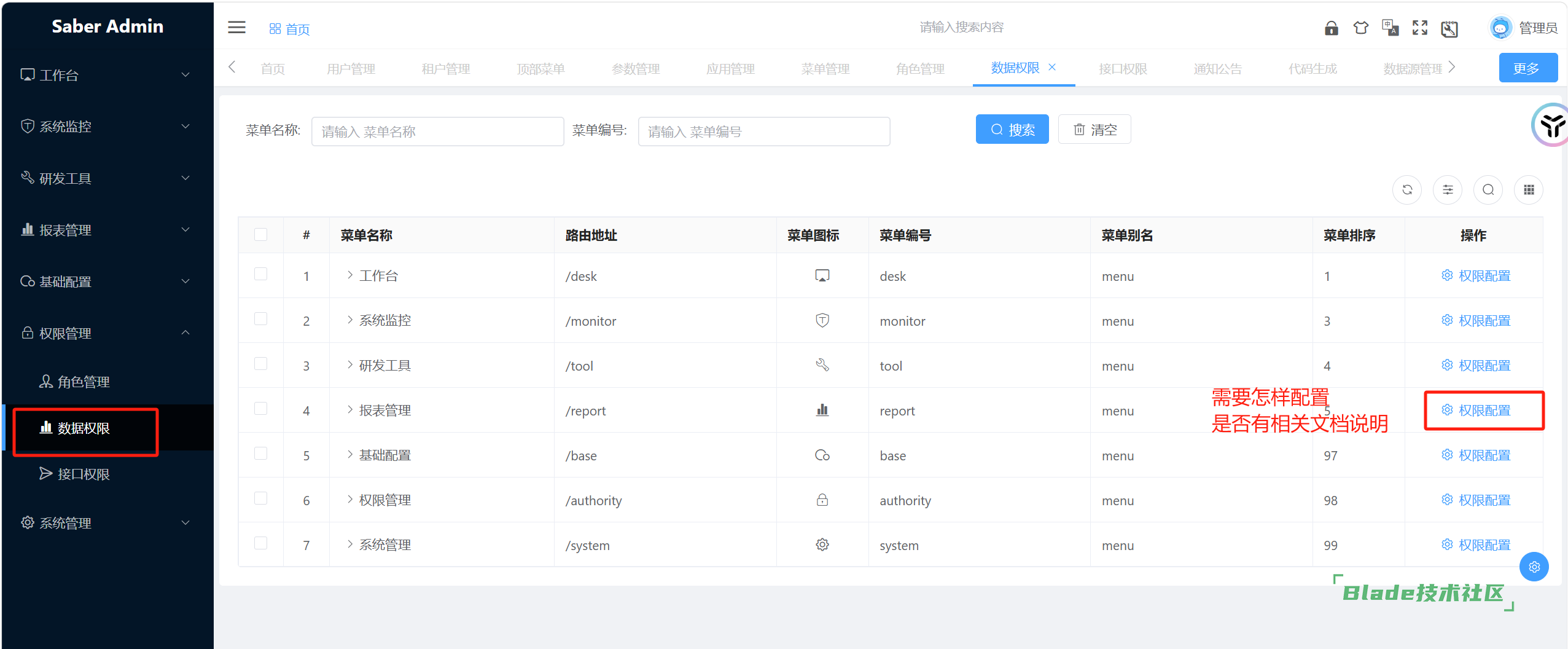This screenshot has height=649, width=1568.
Task: Click the 基础配置 row icon
Action: point(822,455)
